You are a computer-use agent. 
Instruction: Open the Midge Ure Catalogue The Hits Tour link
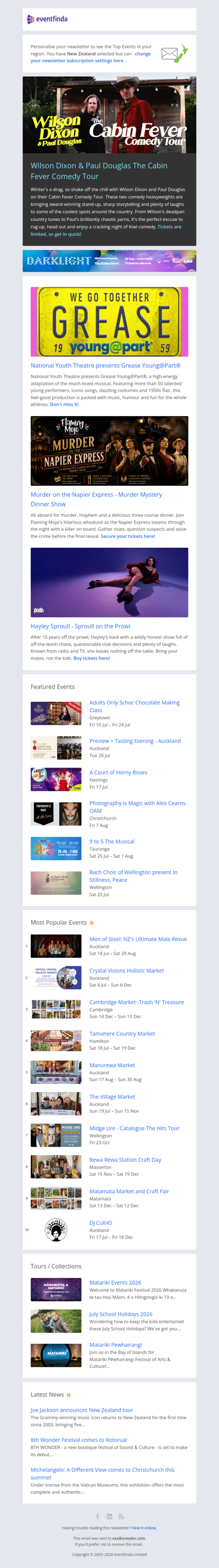pyautogui.click(x=135, y=1128)
